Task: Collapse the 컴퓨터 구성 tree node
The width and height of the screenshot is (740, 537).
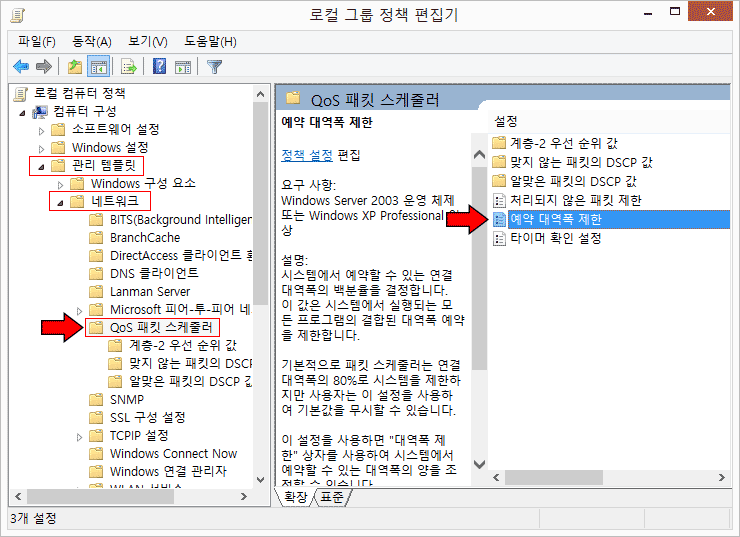Action: pos(22,113)
